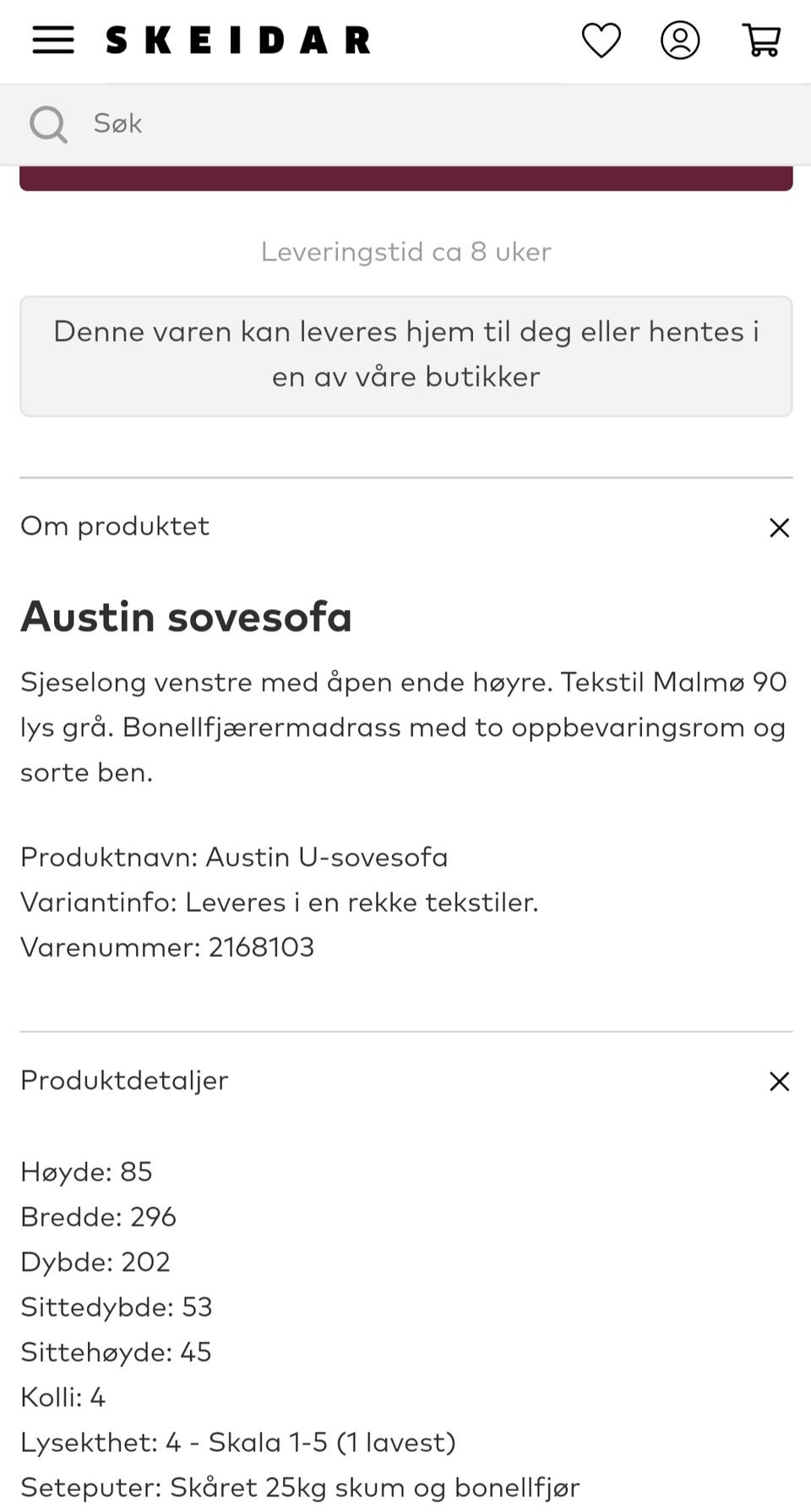Click the Lysekthet scale detail line

click(237, 1442)
